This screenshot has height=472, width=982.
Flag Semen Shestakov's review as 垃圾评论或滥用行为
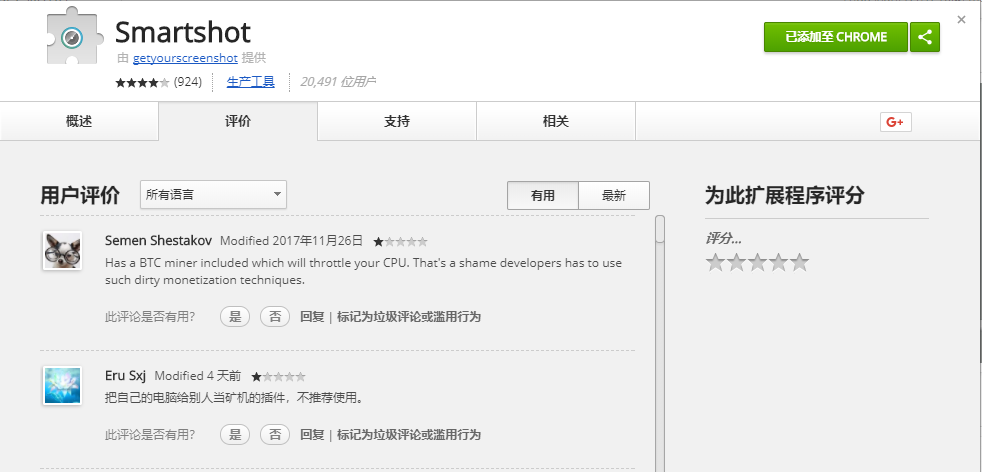tap(409, 317)
